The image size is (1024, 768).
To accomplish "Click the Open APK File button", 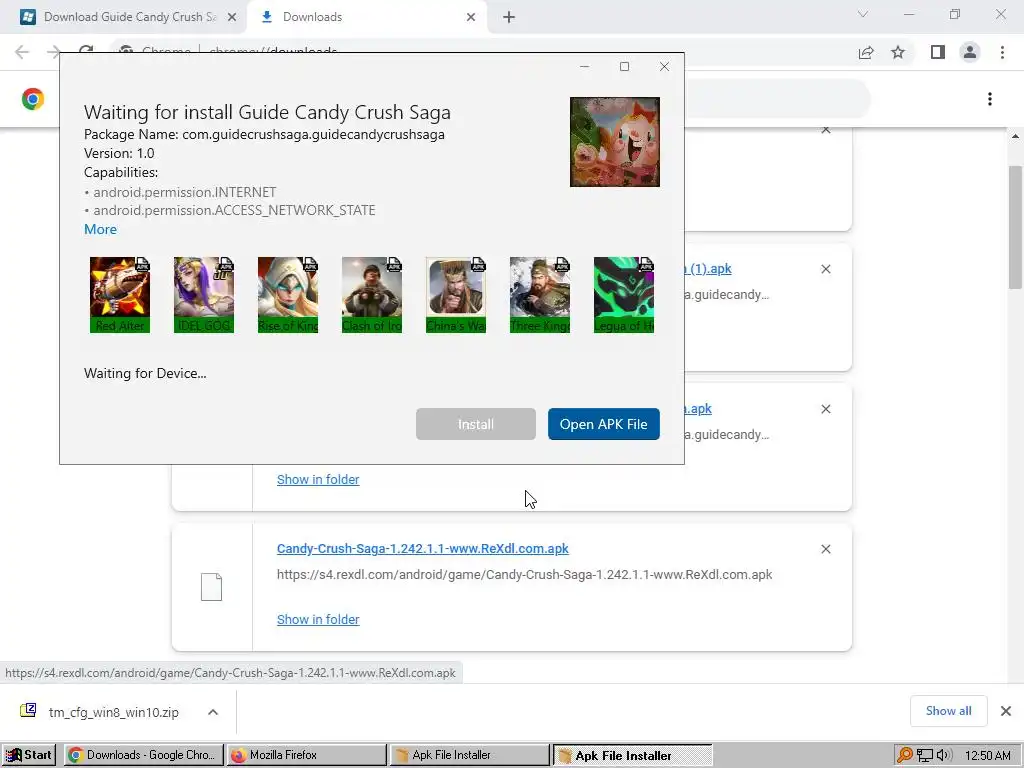I will 603,424.
